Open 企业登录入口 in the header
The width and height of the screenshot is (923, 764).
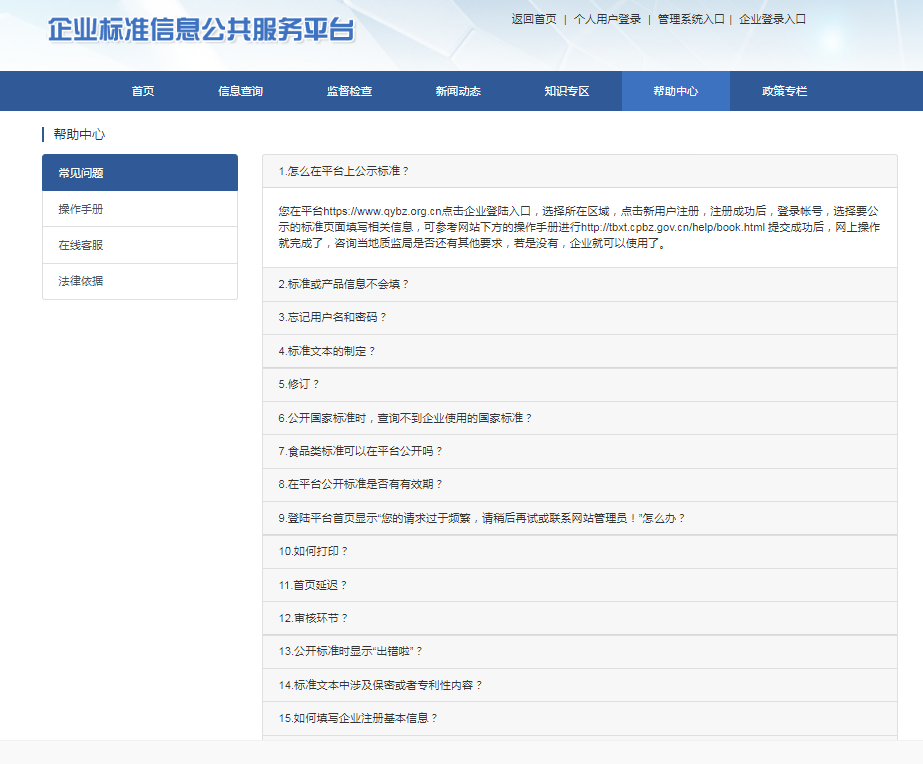coord(772,19)
